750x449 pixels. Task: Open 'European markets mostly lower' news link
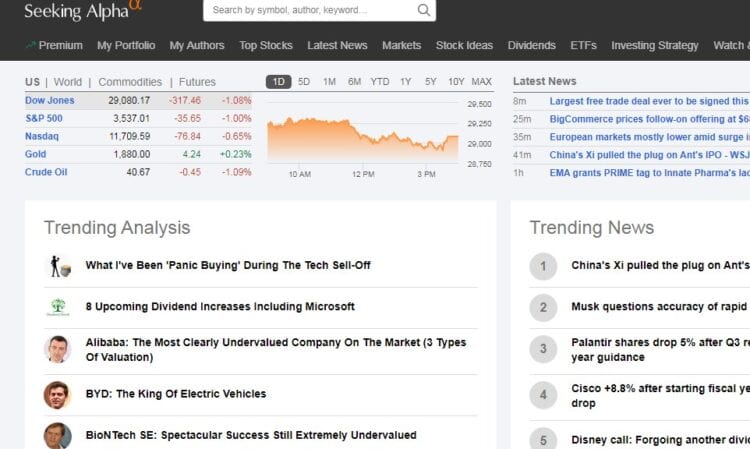click(649, 137)
